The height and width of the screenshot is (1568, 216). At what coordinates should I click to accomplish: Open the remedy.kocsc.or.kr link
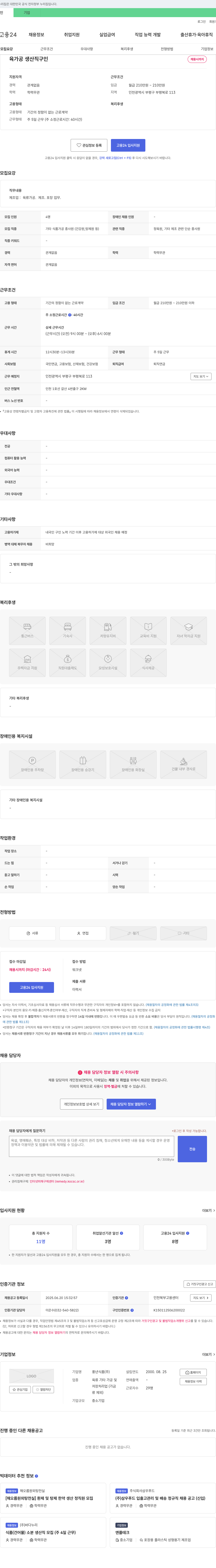[56, 1181]
